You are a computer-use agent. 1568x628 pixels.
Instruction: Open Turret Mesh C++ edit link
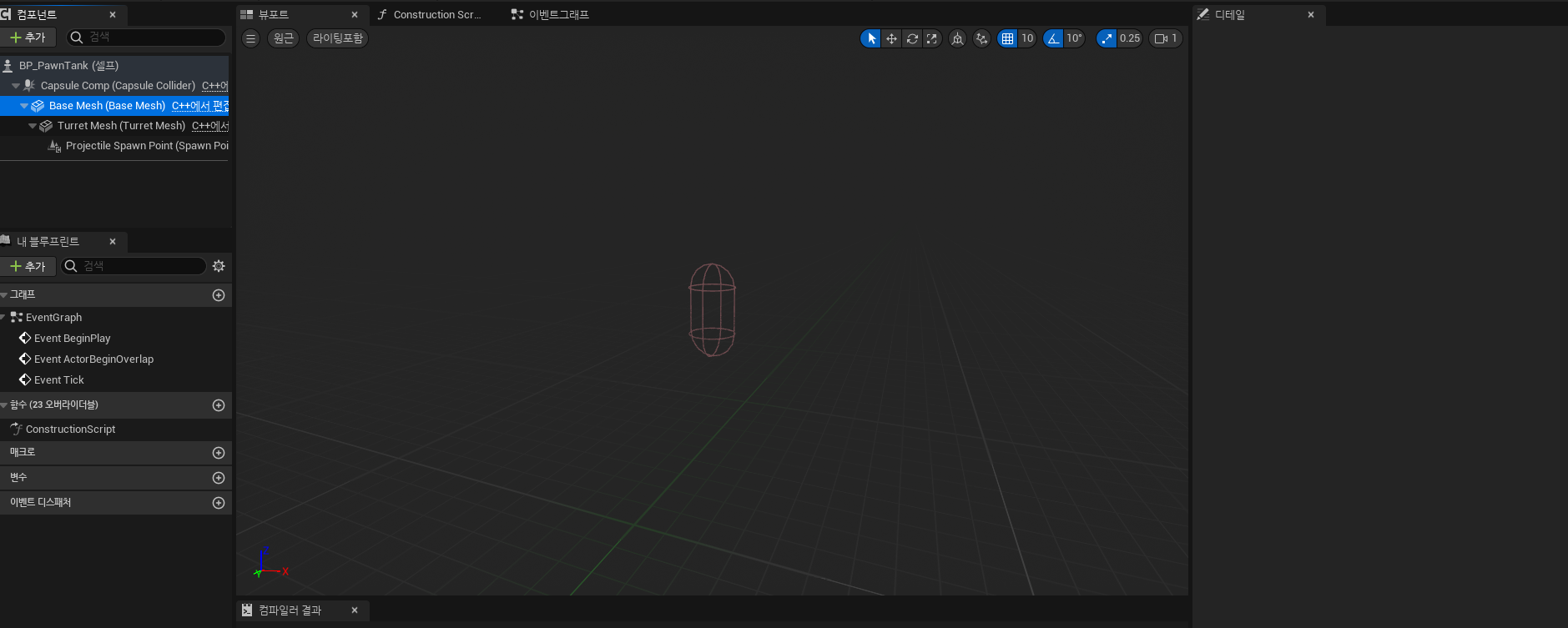[210, 126]
